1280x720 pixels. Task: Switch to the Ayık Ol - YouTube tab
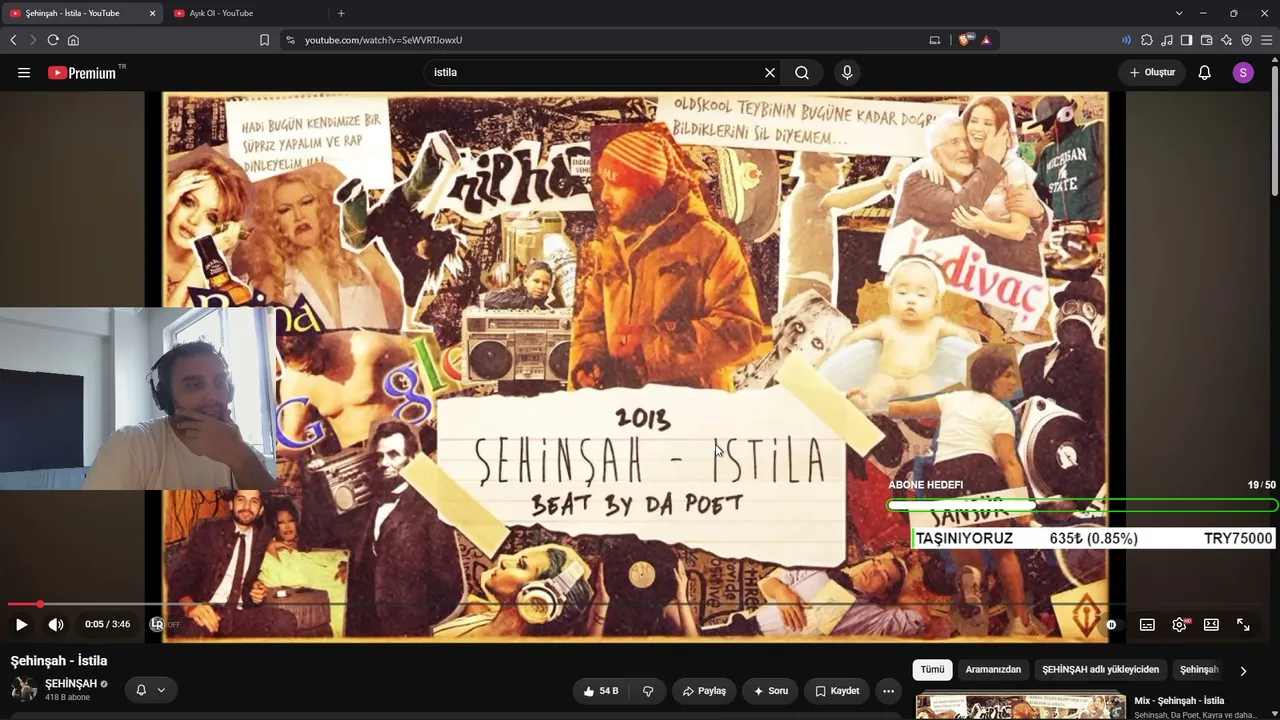pyautogui.click(x=244, y=13)
